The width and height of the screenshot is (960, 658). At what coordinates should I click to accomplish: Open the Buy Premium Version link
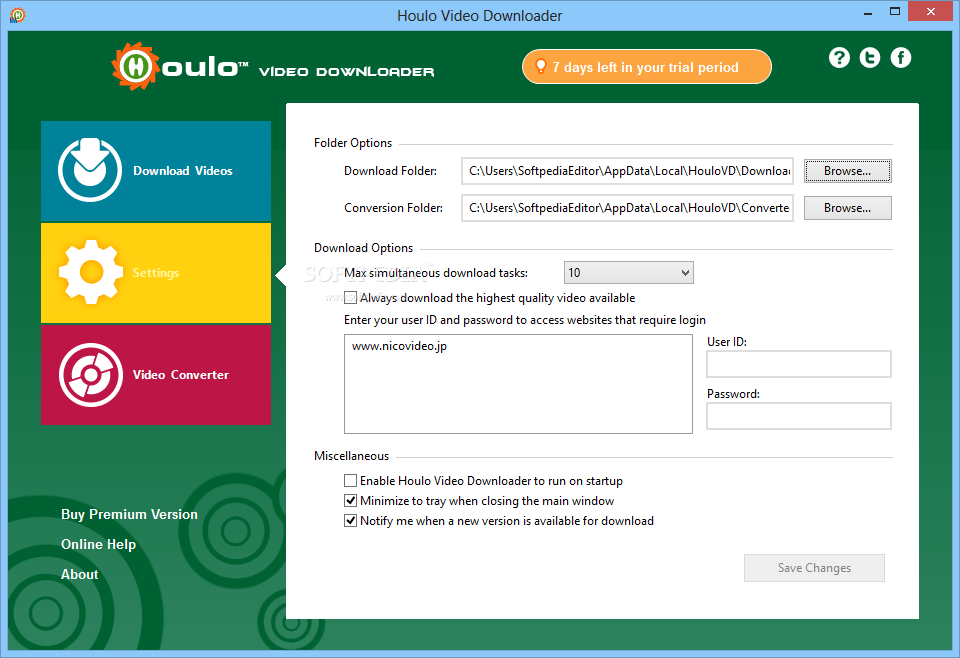point(129,514)
